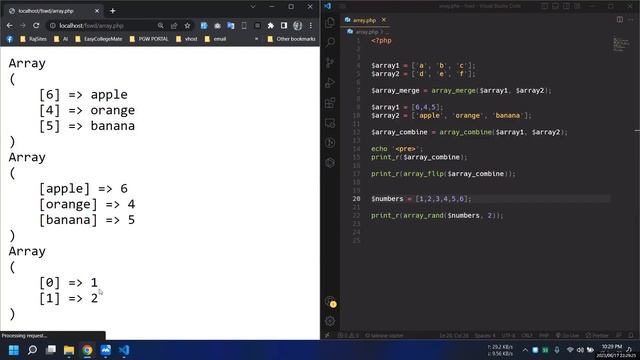Expand hidden bookmarks overflow chevron
The image size is (640, 360).
pos(256,39)
